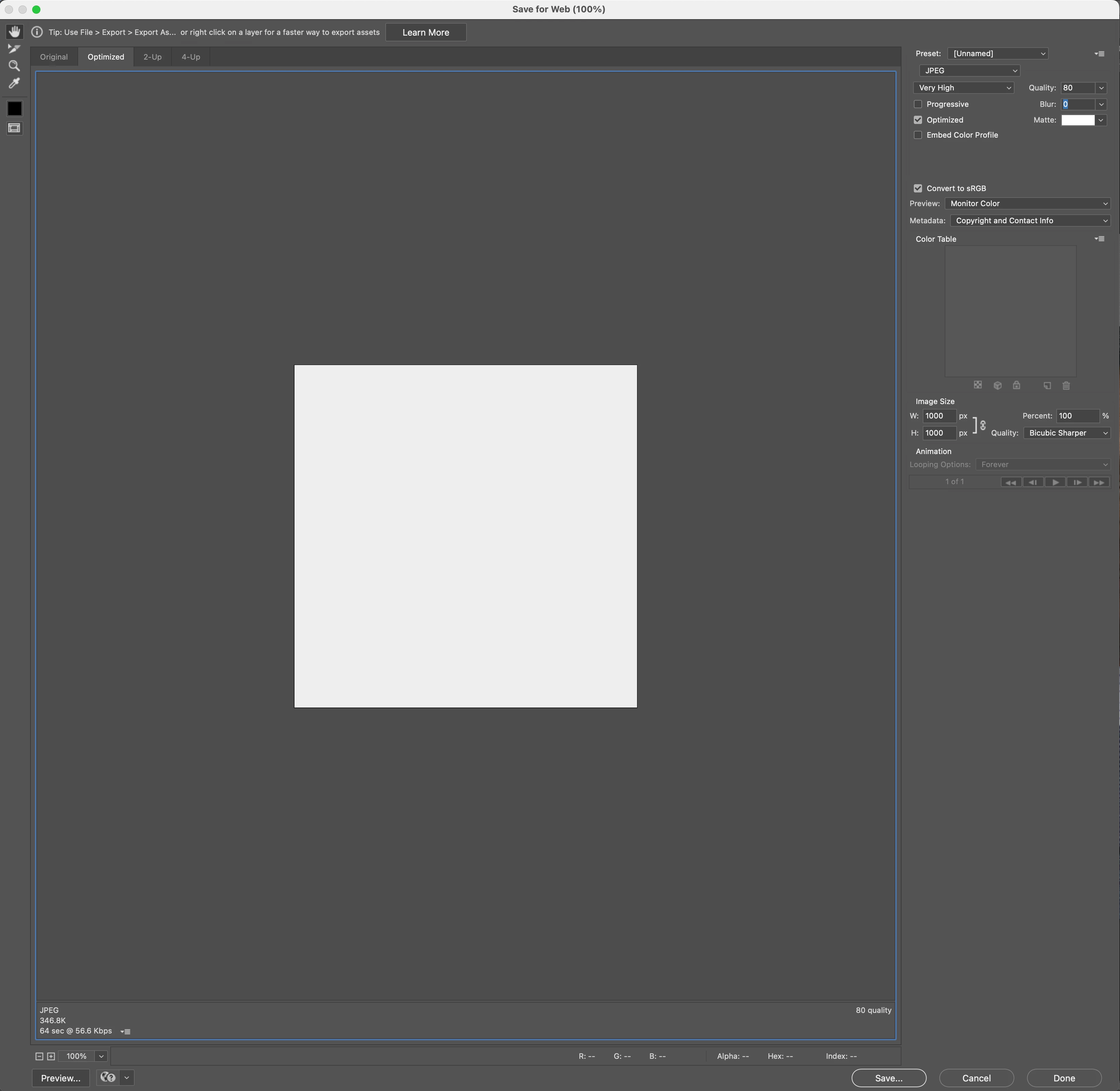Uncheck the Optimized checkbox
The image size is (1120, 1091).
(x=918, y=120)
